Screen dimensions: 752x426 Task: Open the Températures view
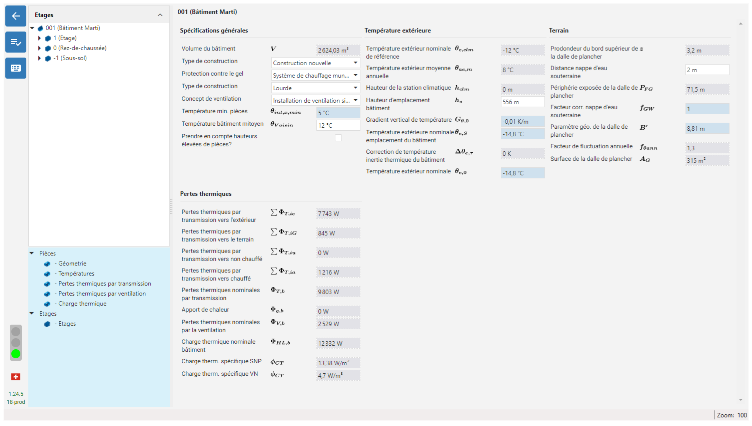pyautogui.click(x=74, y=273)
